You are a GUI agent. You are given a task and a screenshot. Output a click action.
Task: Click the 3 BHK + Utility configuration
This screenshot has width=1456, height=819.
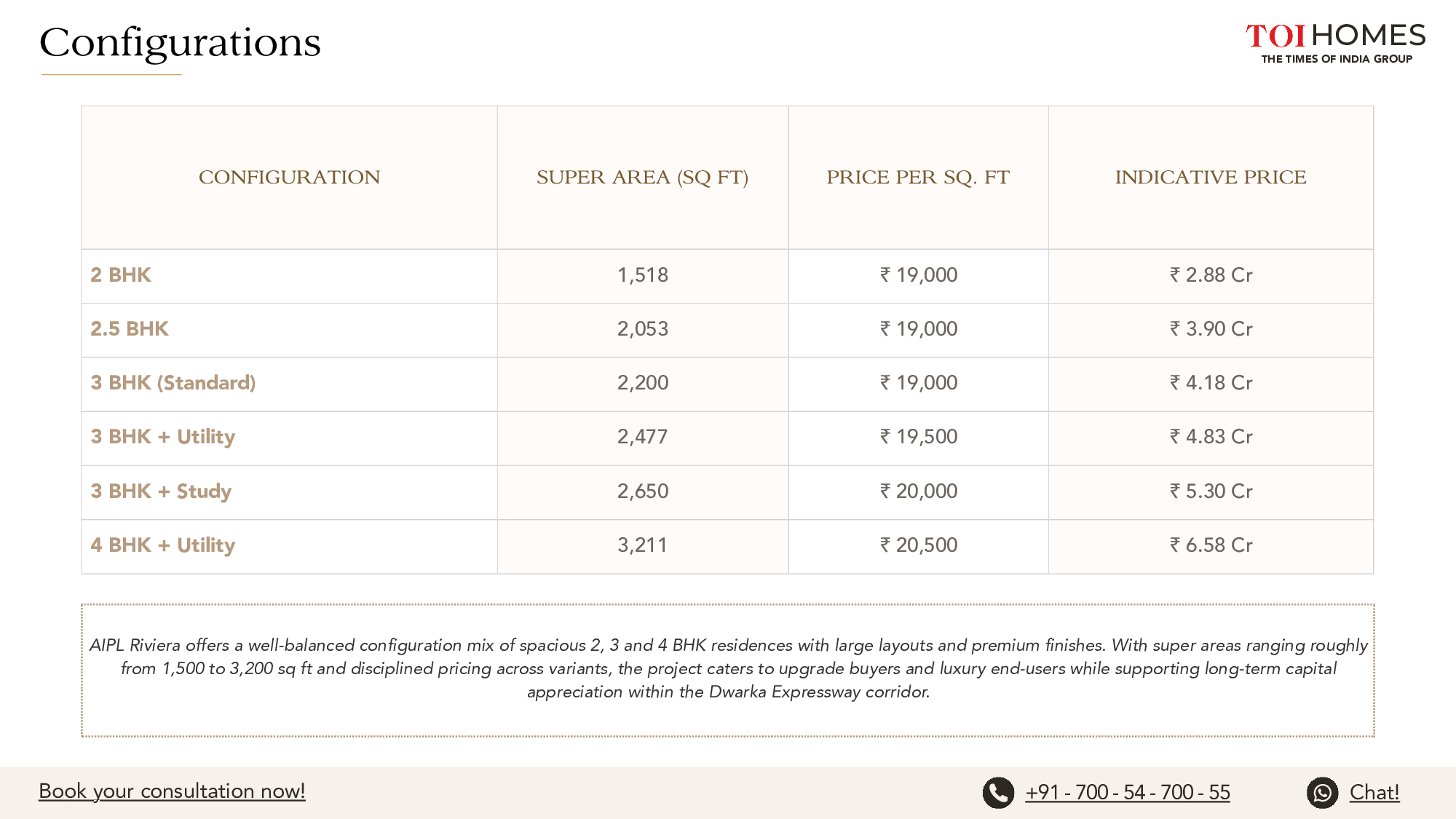[x=163, y=437]
